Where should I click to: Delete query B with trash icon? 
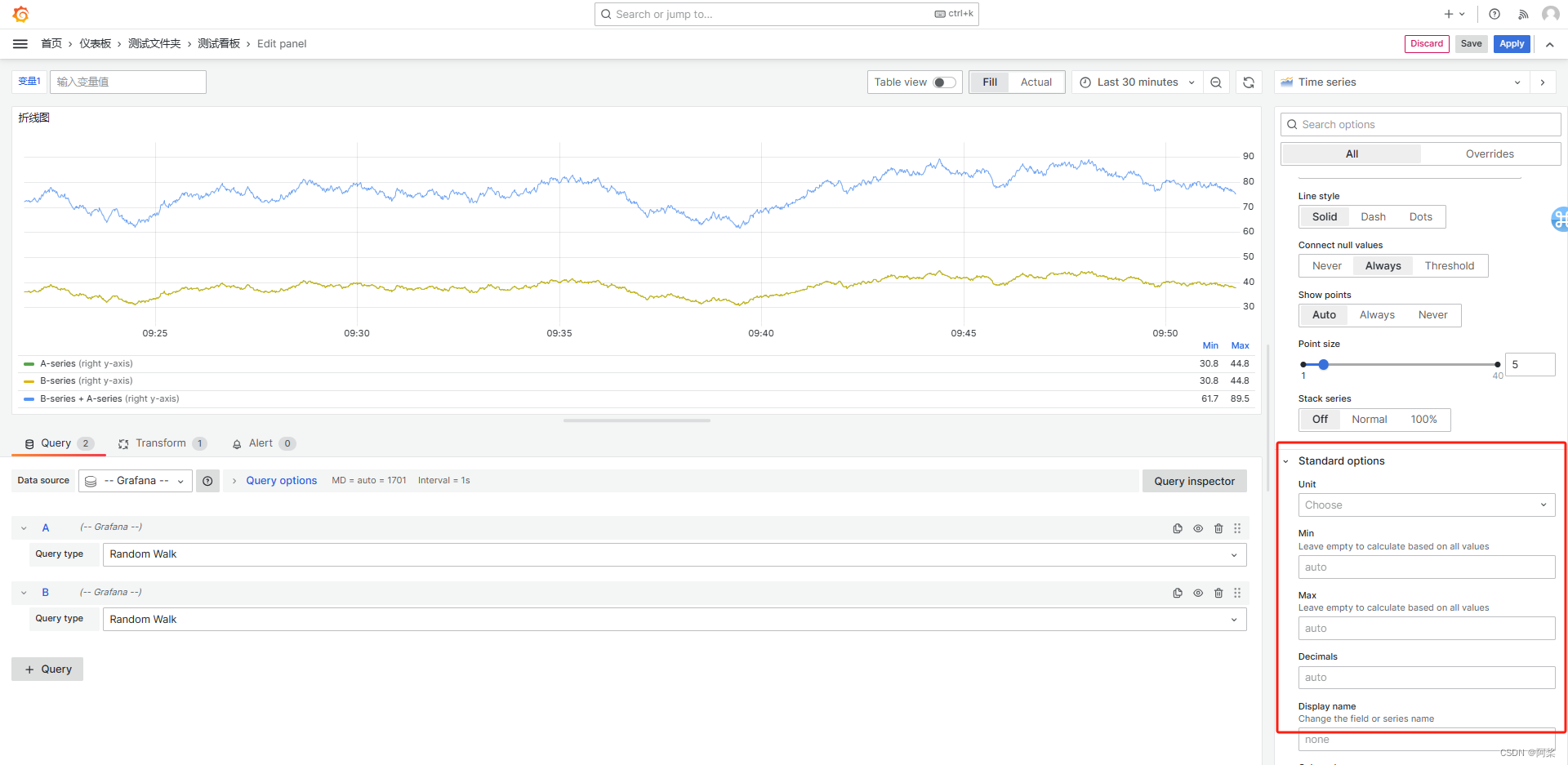pyautogui.click(x=1218, y=593)
